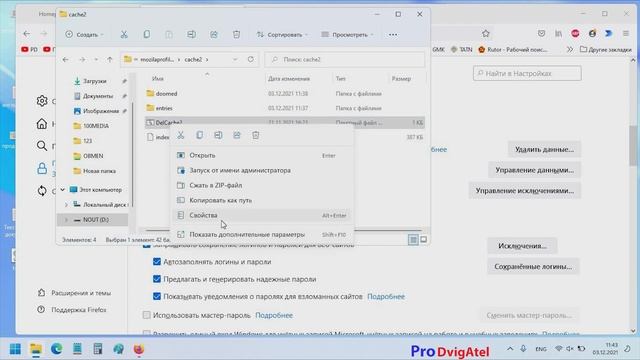
Task: Select Открыть in context menu
Action: tap(262, 156)
